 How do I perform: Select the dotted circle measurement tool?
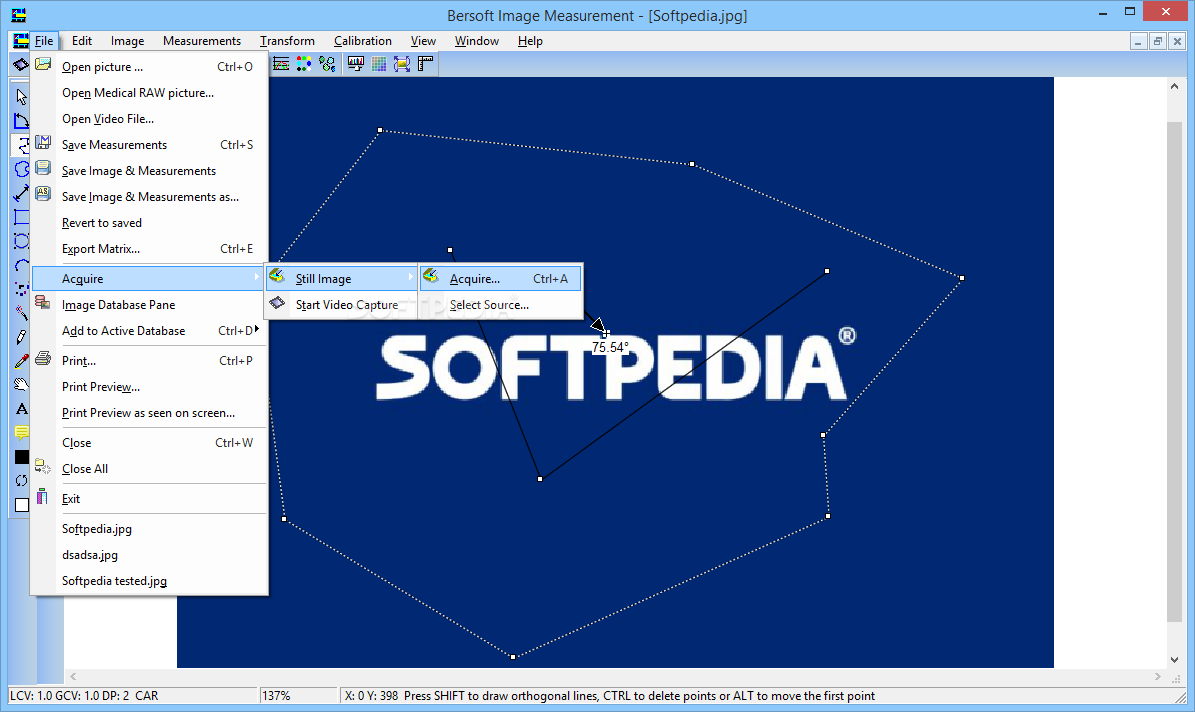click(x=21, y=241)
